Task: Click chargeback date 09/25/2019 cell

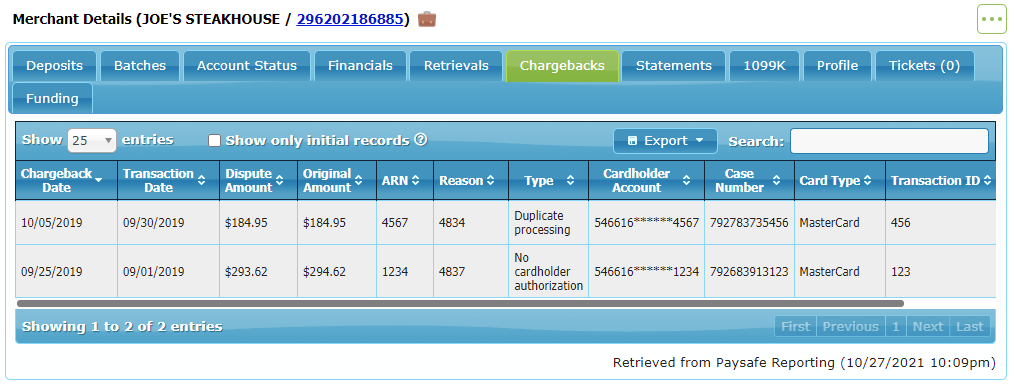Action: coord(67,272)
